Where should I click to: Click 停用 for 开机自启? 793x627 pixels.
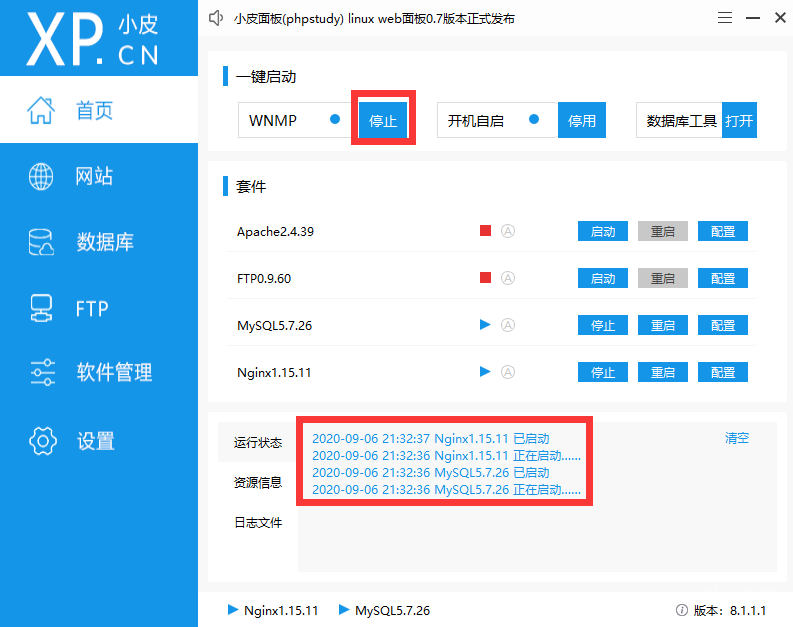[582, 120]
